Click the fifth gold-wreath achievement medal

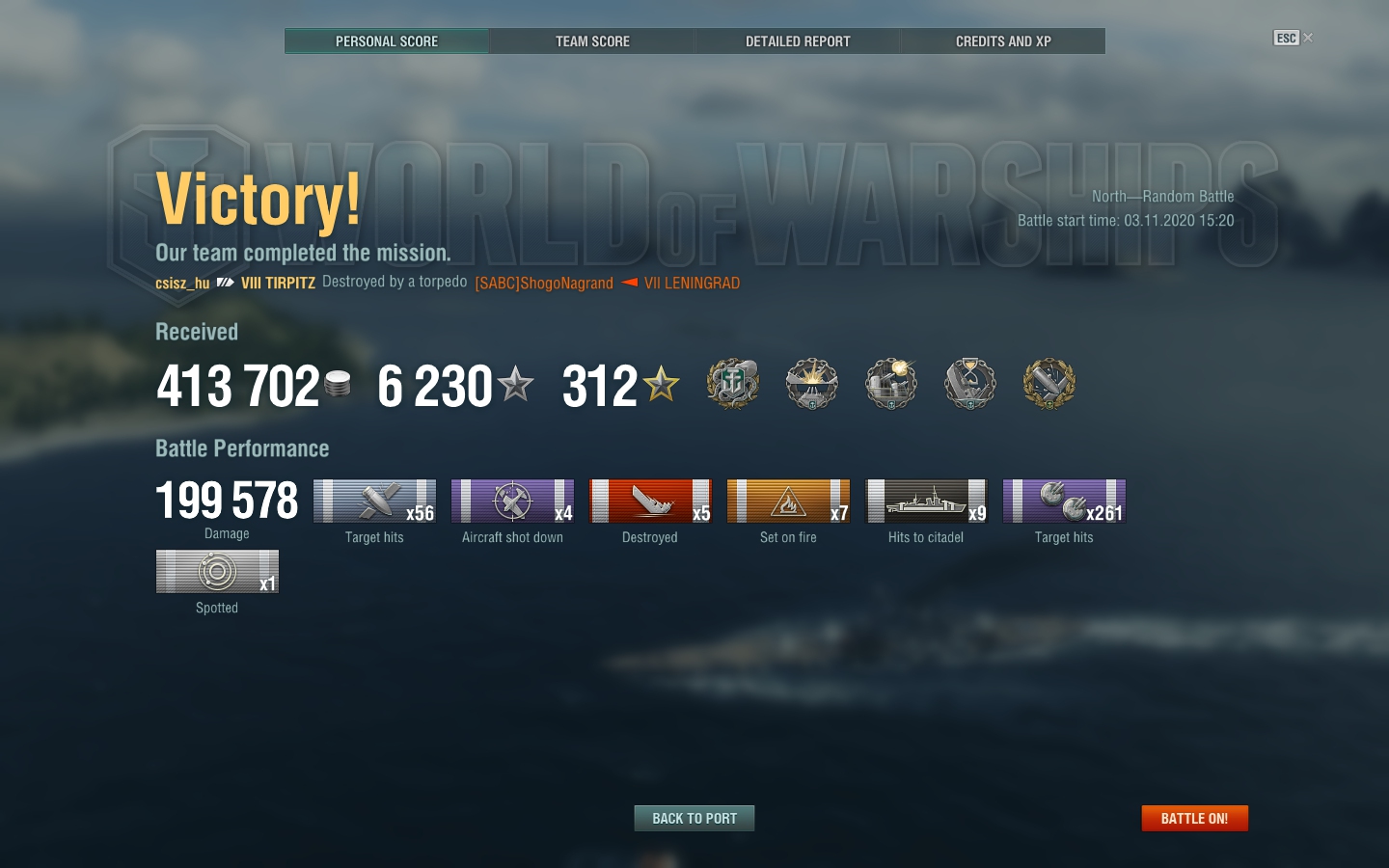click(1049, 384)
